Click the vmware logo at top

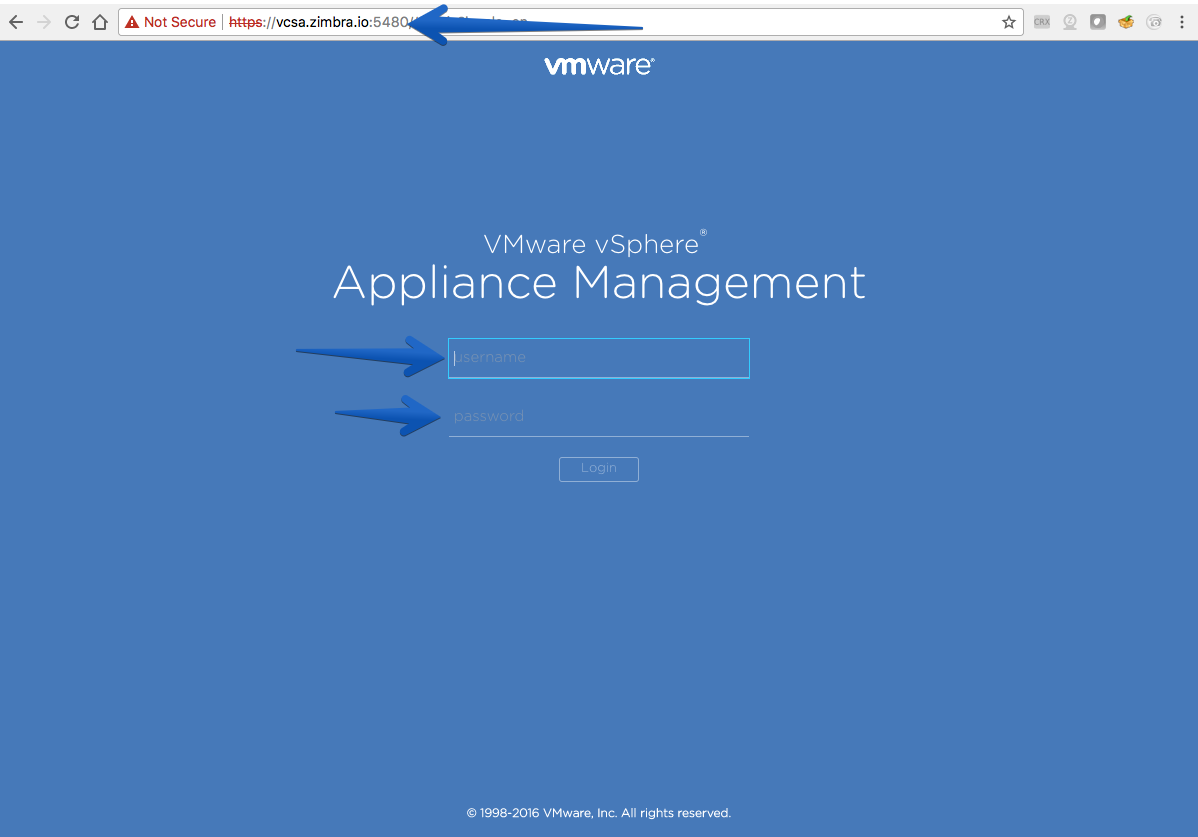599,66
